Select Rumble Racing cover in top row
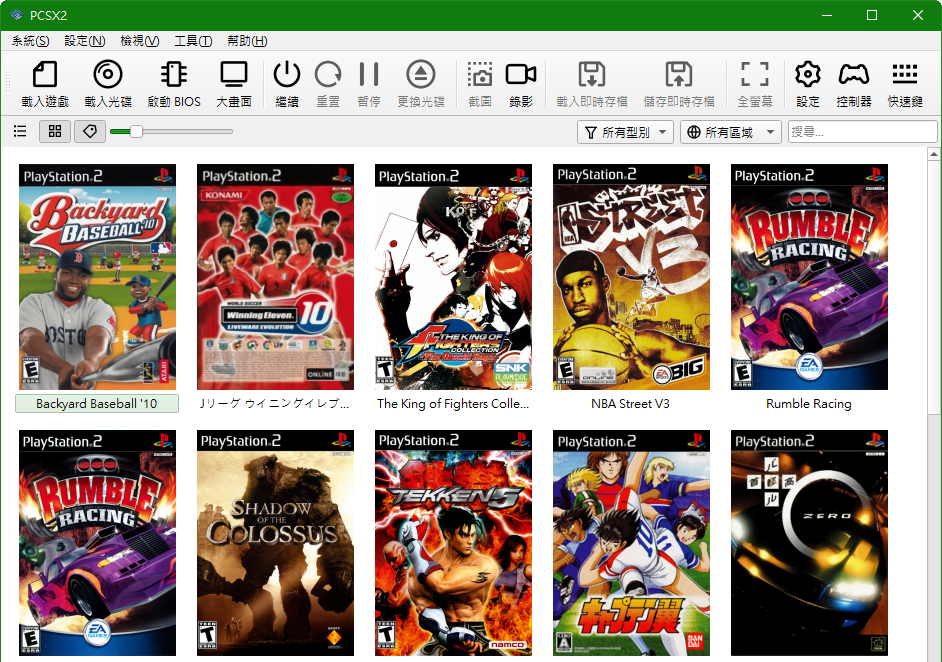 (809, 277)
